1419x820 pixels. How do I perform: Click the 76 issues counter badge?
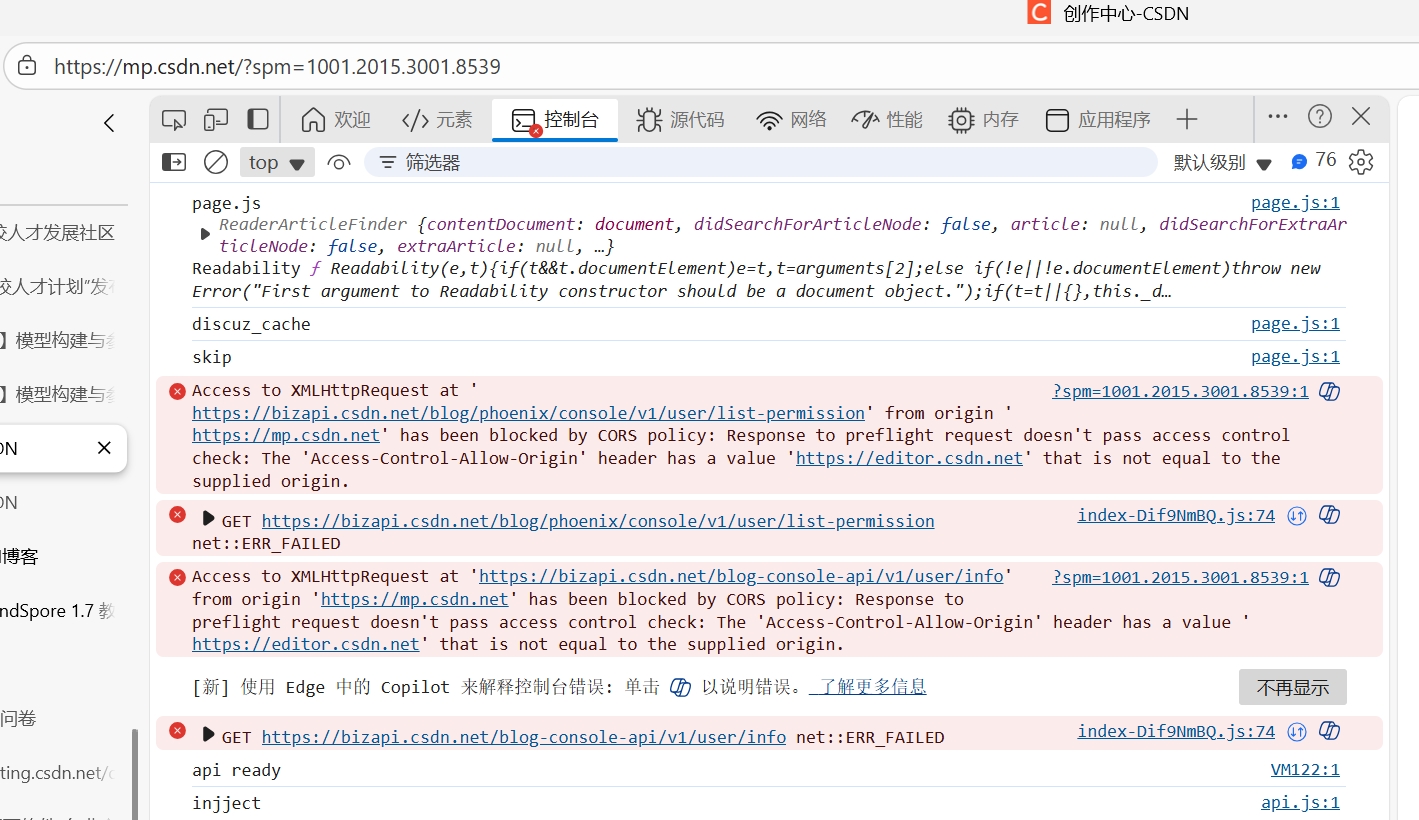(x=1314, y=161)
